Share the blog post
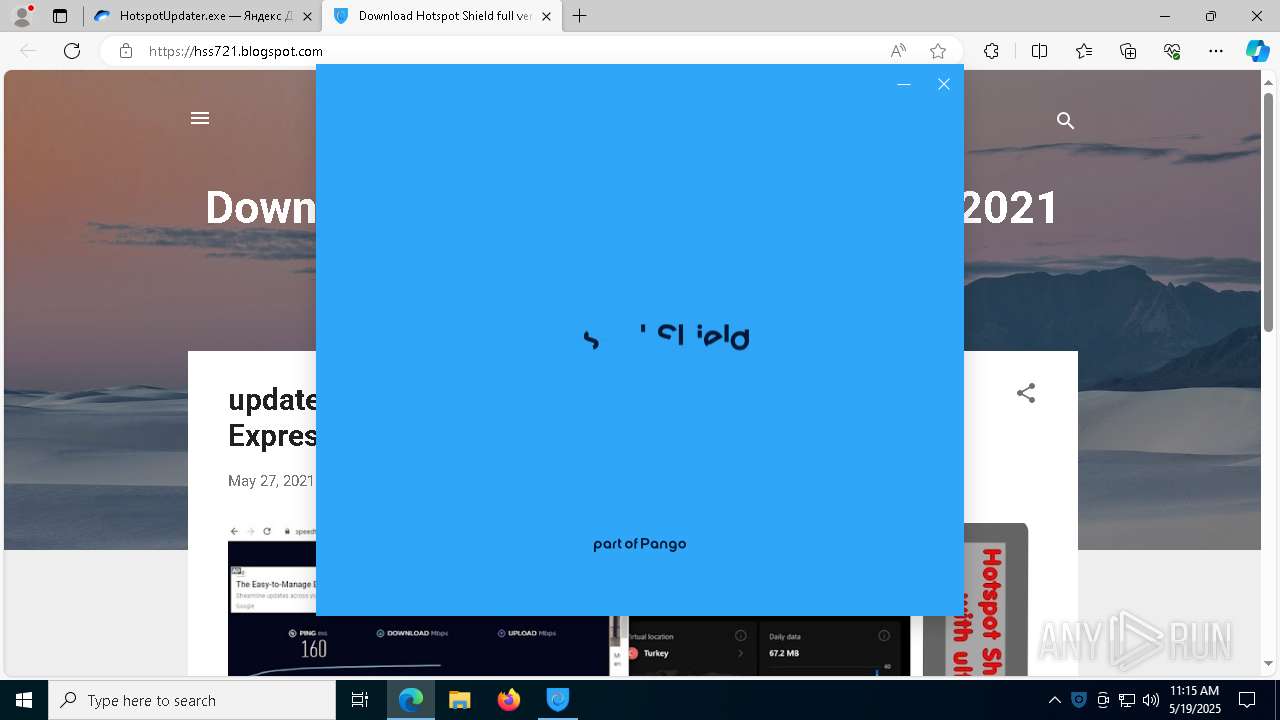The width and height of the screenshot is (1280, 720). [x=1026, y=393]
